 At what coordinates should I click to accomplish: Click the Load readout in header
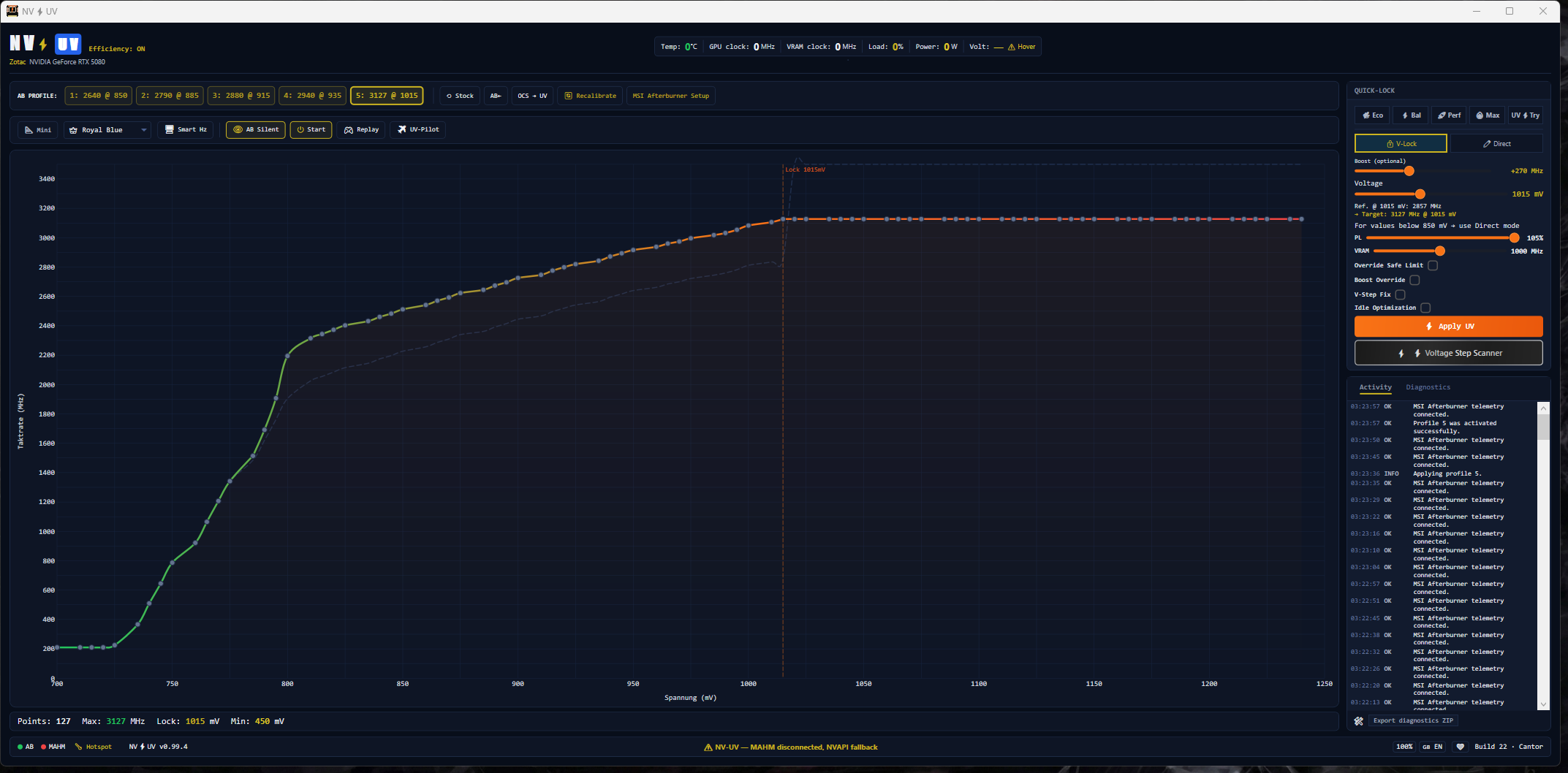pyautogui.click(x=886, y=47)
